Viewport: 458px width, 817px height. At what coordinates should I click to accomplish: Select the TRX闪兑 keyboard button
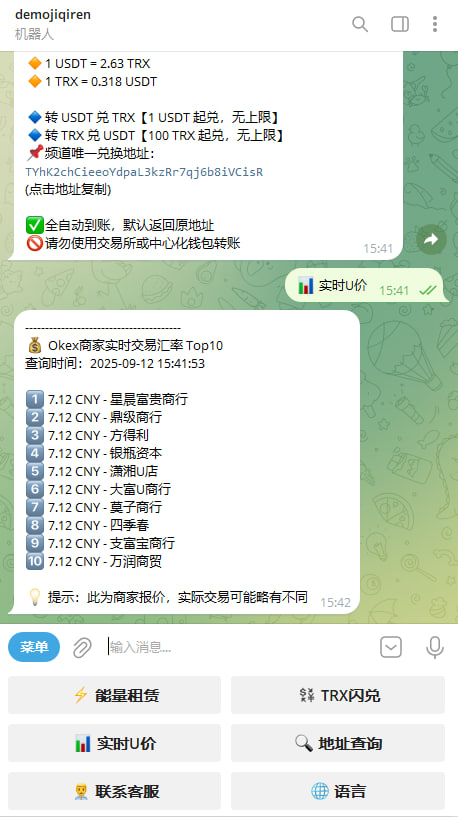pos(338,695)
